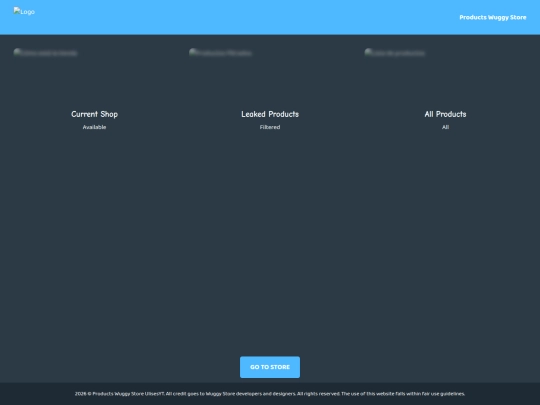Click the Filtered subtitle under Leaked Products

[270, 127]
